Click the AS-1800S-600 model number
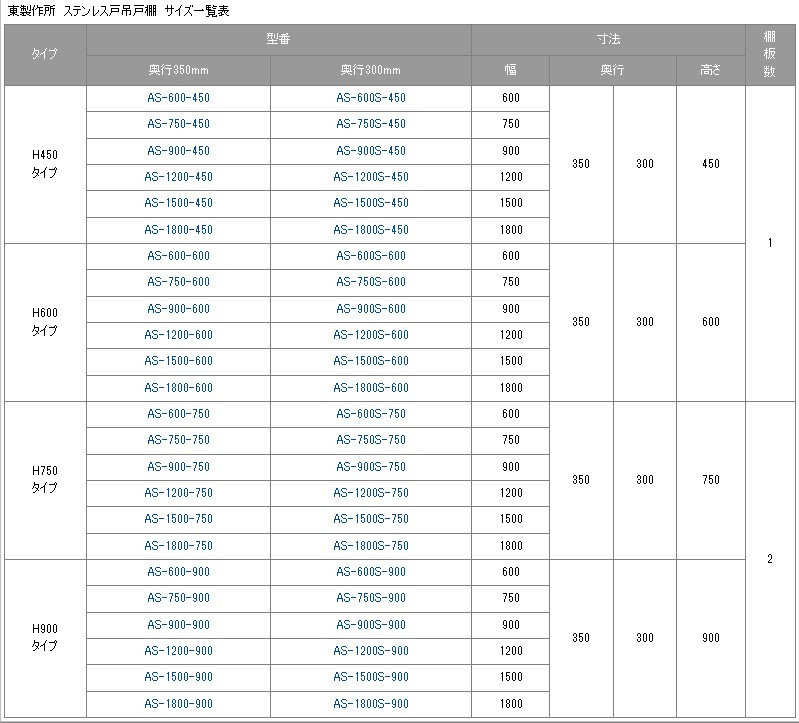Viewport: 799px width, 723px height. [370, 388]
